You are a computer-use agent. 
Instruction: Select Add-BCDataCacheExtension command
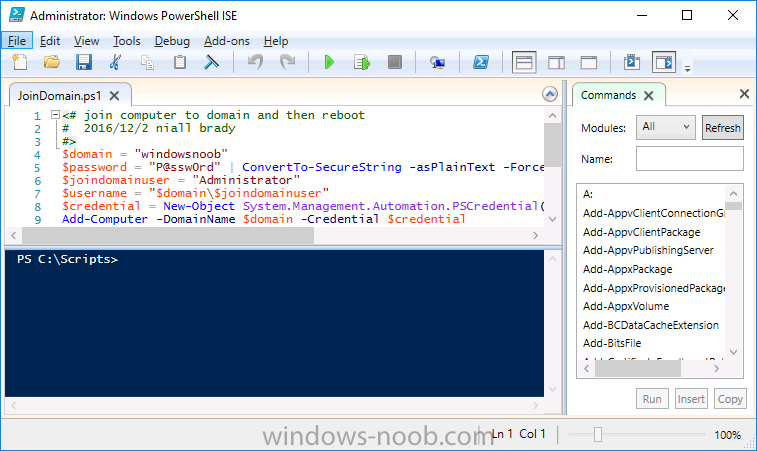(x=650, y=325)
